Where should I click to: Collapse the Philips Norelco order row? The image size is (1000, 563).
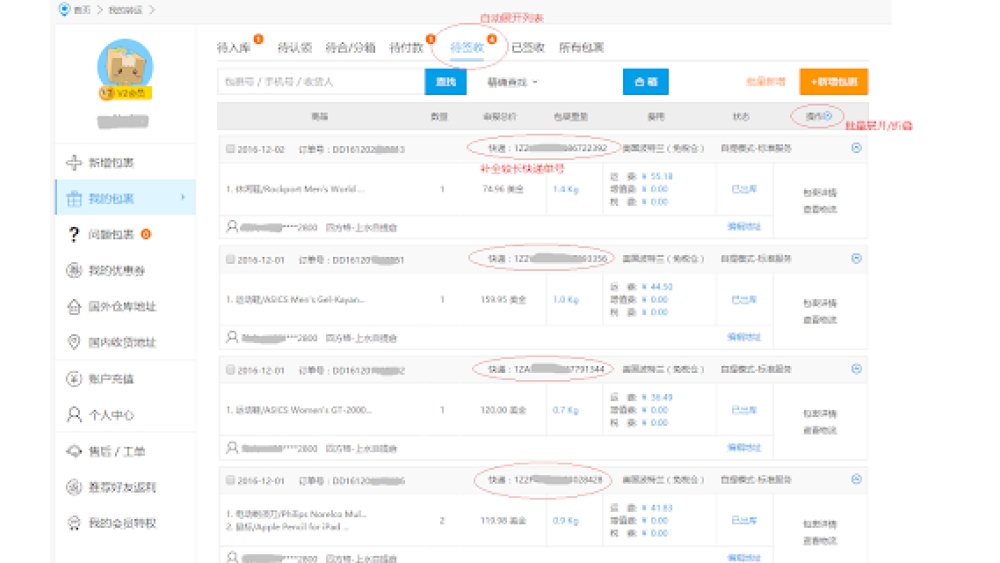click(857, 479)
